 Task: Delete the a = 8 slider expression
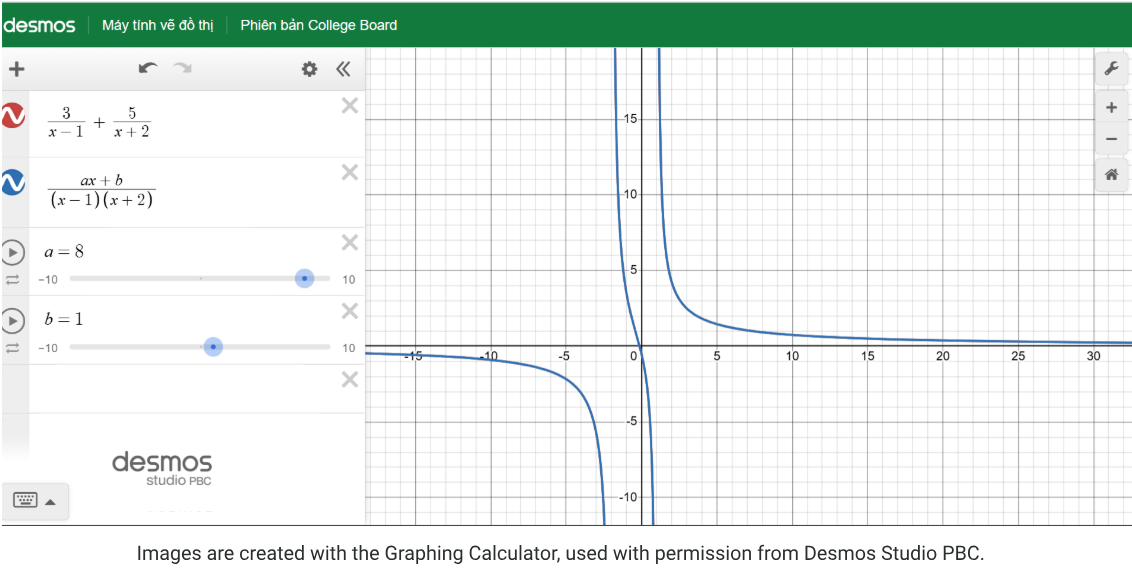(349, 243)
